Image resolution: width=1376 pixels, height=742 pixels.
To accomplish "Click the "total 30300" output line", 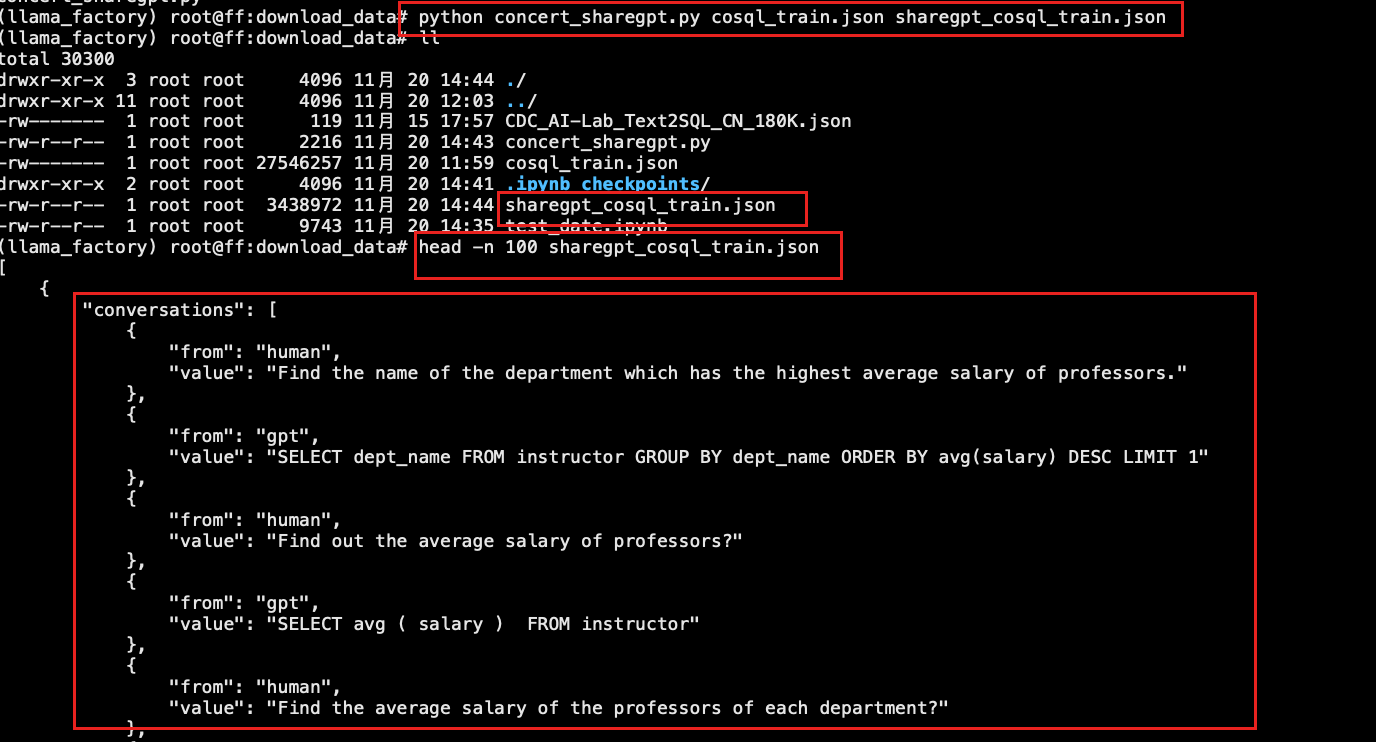I will [58, 59].
